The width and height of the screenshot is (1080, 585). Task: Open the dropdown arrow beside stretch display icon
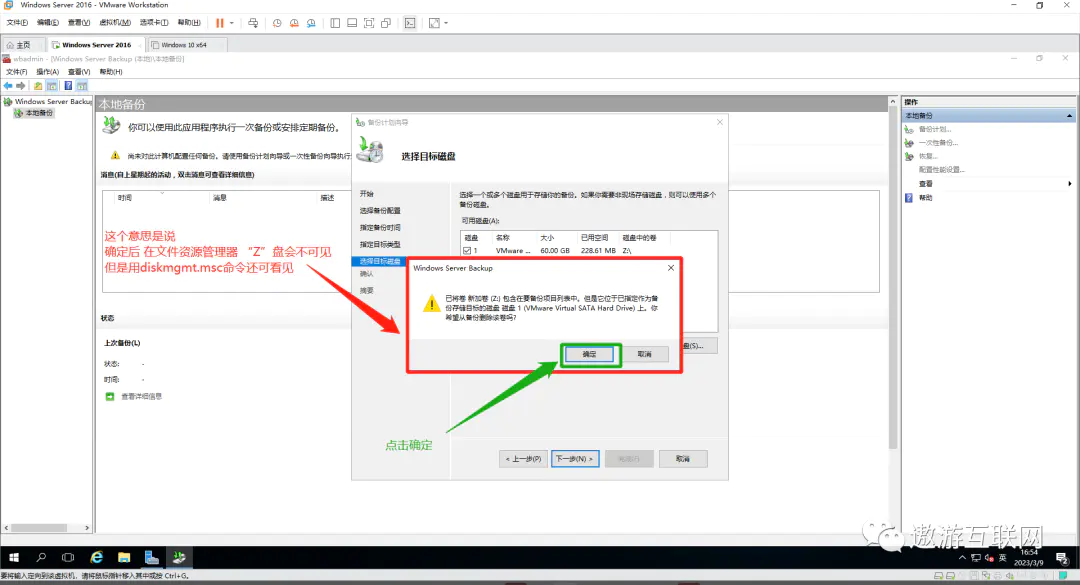tap(446, 23)
